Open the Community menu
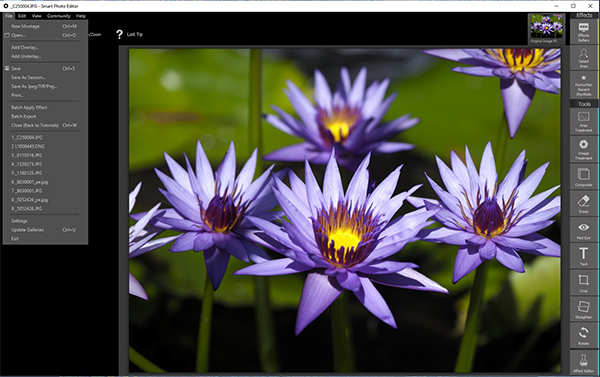This screenshot has height=377, width=600. pyautogui.click(x=59, y=16)
